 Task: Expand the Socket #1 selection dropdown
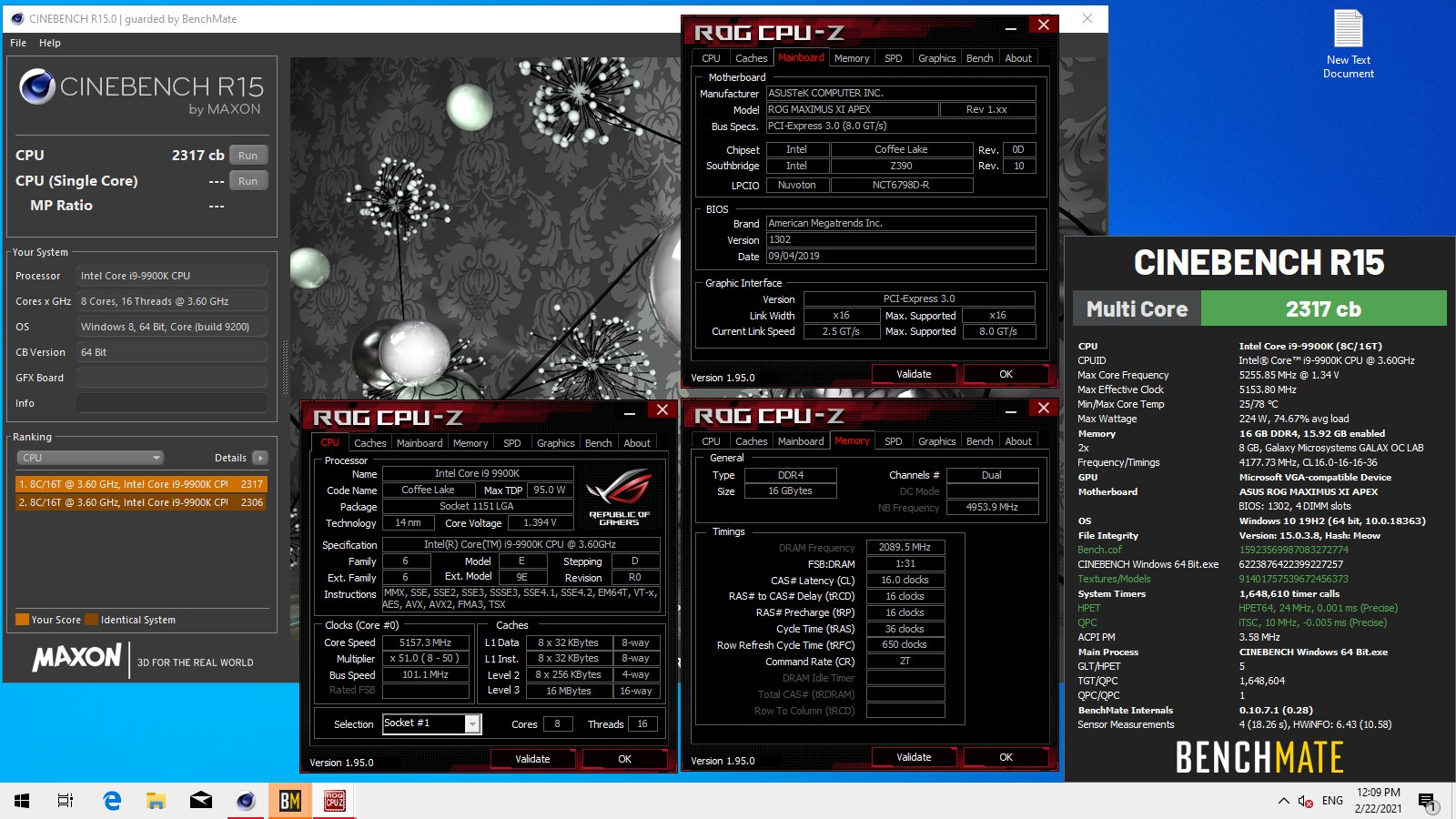[x=472, y=723]
